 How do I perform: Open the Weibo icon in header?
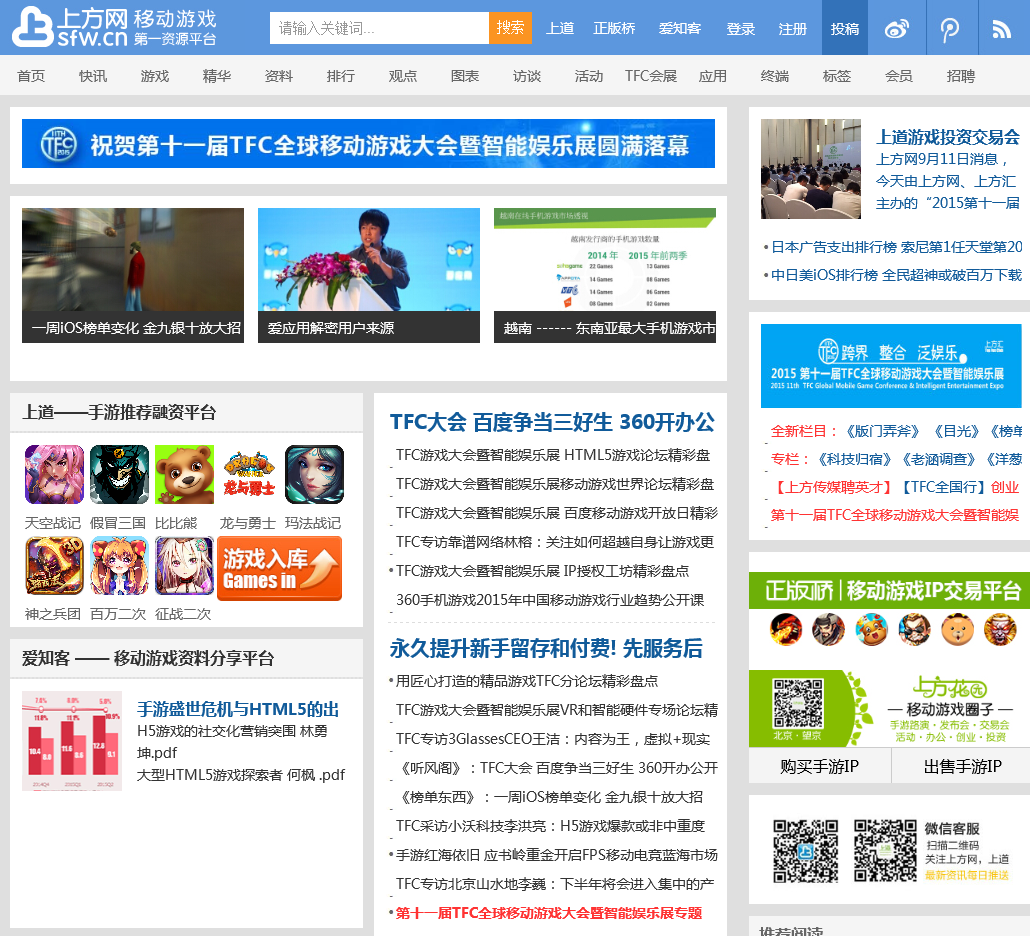coord(897,28)
